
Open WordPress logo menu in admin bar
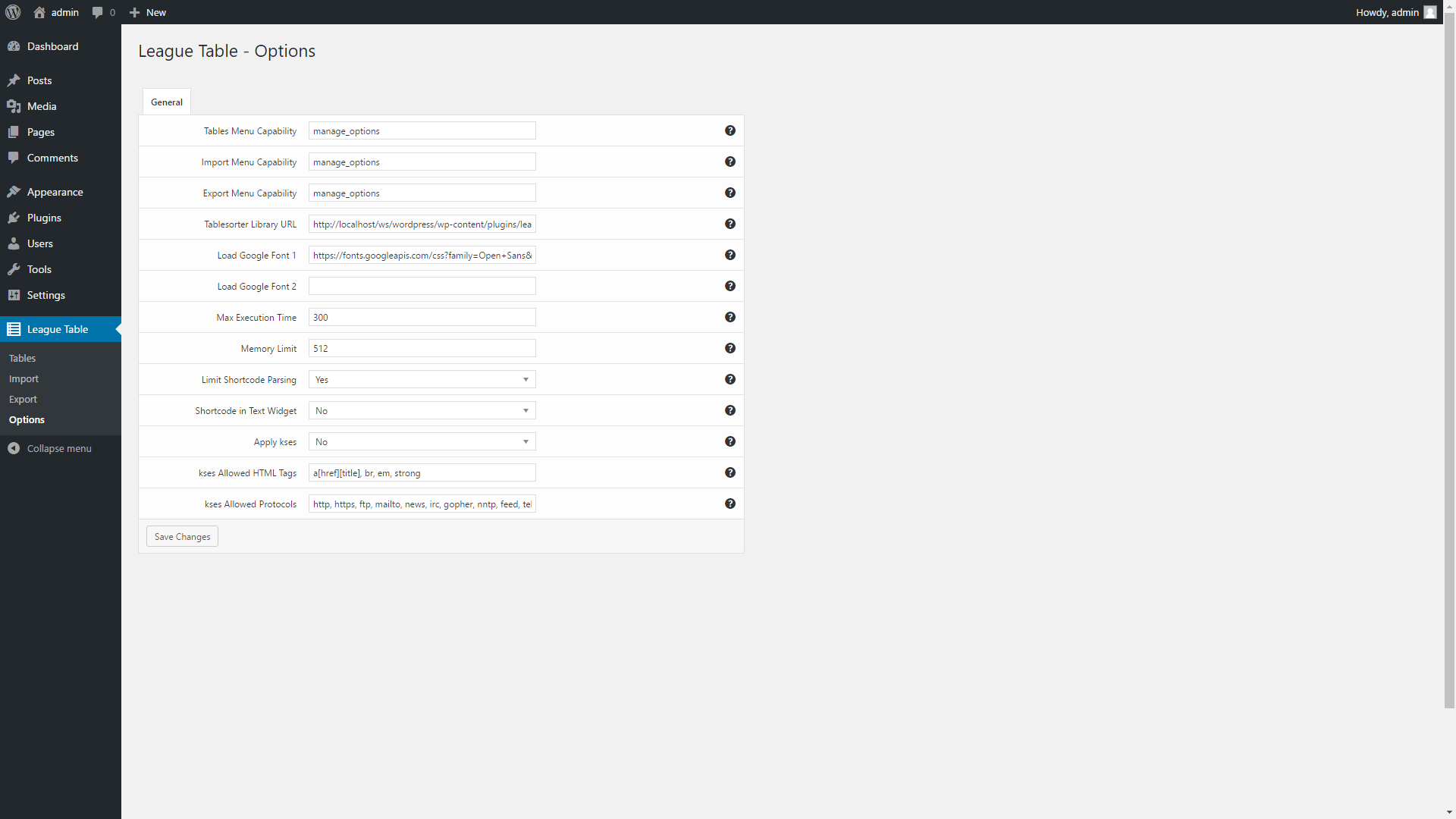click(x=13, y=12)
